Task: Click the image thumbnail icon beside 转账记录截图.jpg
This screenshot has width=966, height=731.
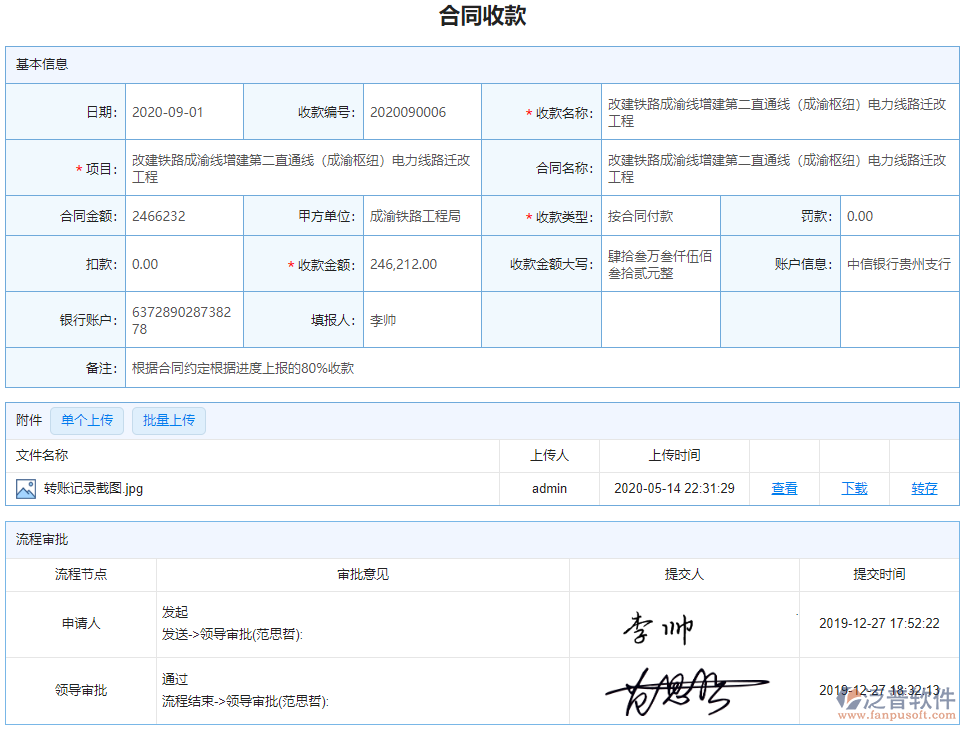Action: click(27, 488)
